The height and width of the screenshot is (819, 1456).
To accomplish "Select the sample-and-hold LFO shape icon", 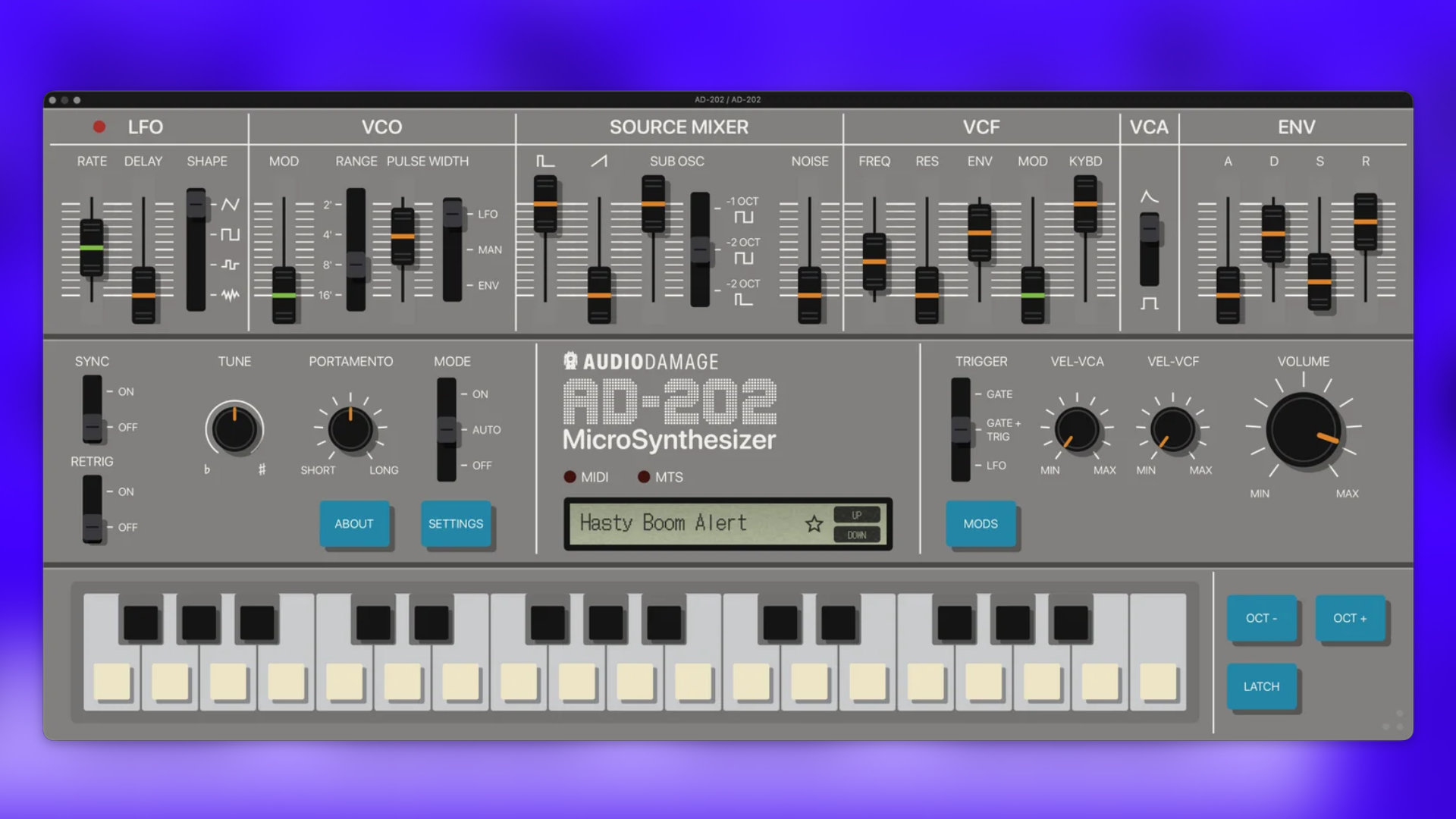I will [231, 265].
